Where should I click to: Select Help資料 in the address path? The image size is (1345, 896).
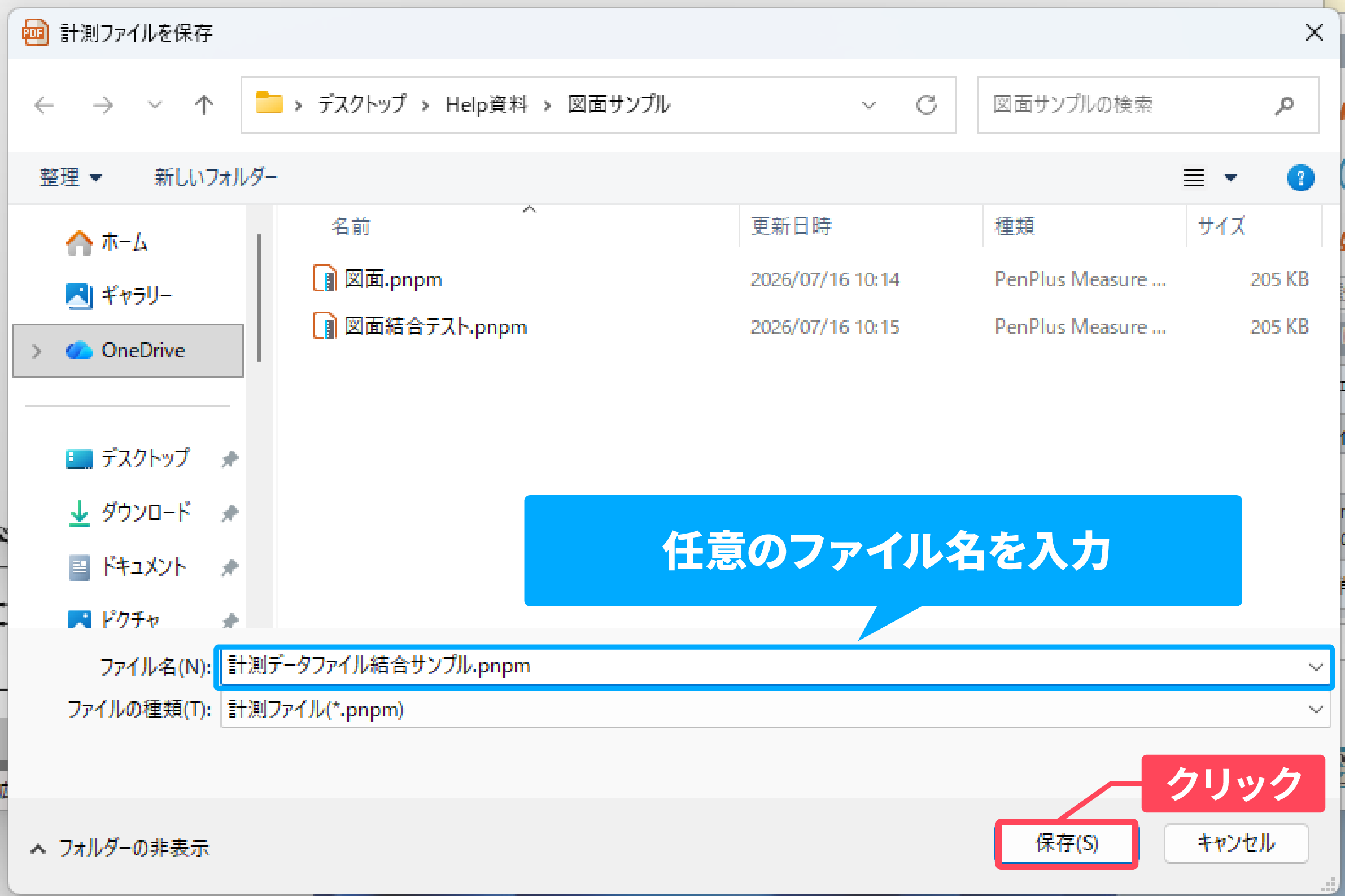click(x=486, y=104)
